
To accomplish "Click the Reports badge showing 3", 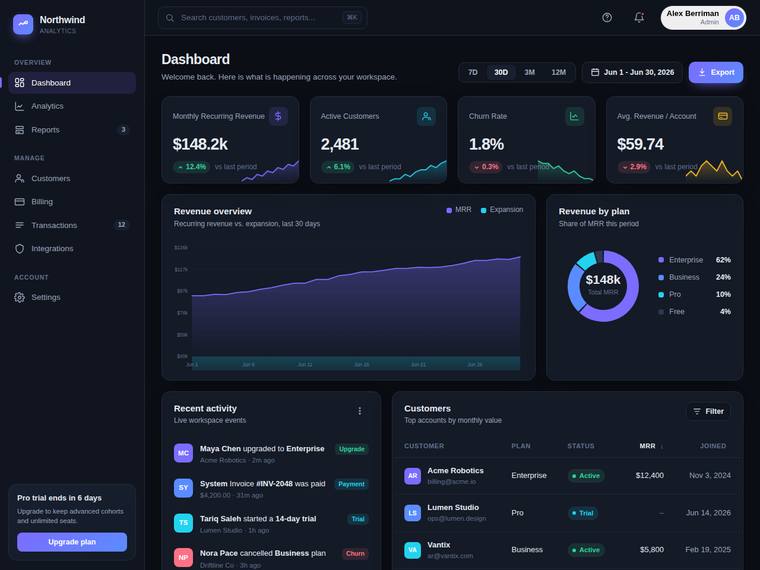I will 123,129.
